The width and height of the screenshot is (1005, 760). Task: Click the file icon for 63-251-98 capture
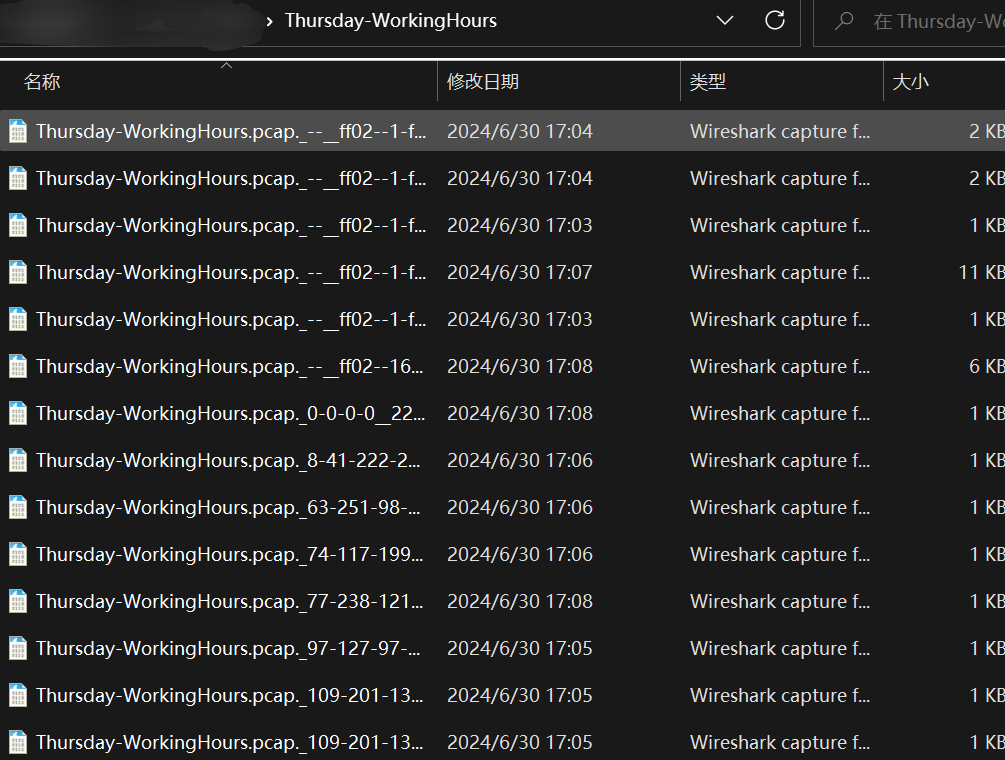18,508
